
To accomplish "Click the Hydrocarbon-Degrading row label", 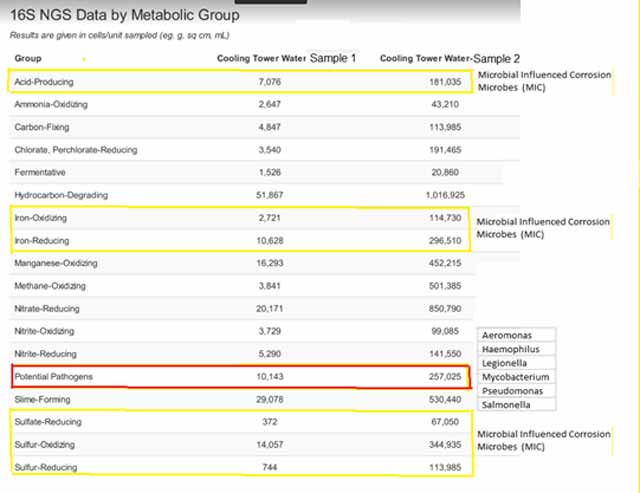I will coord(61,194).
